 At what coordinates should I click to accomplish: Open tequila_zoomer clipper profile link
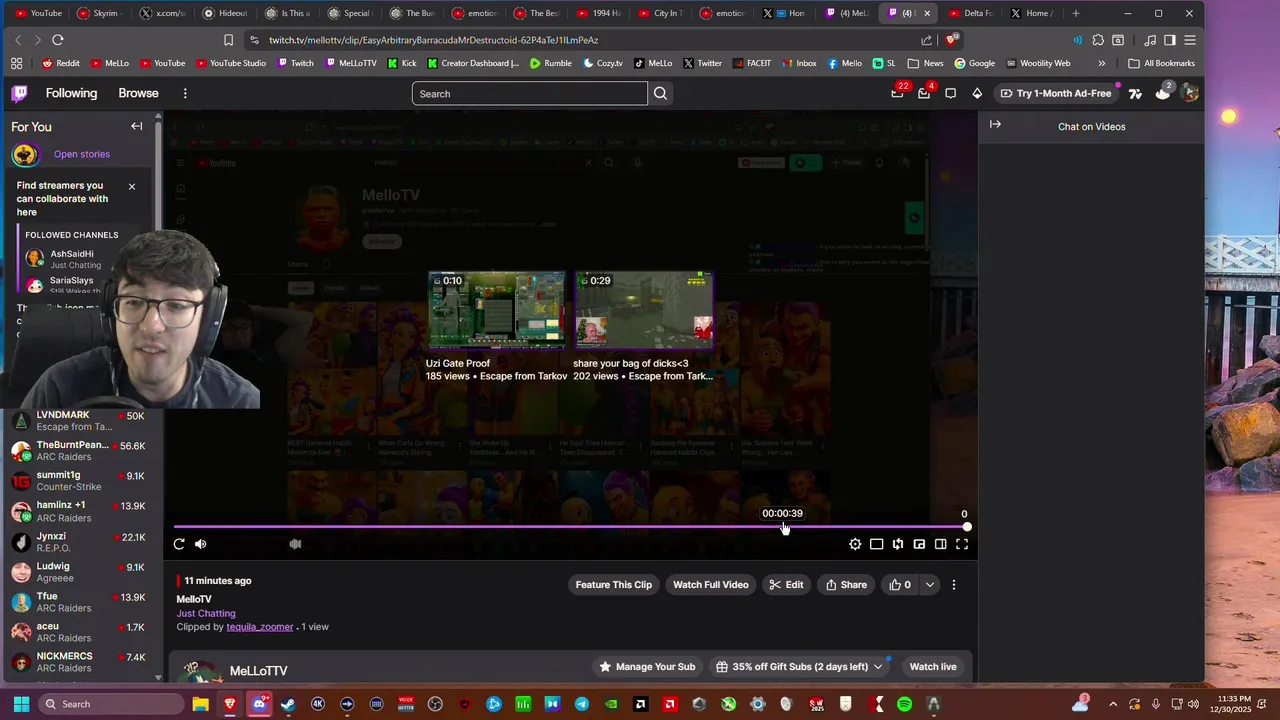click(260, 627)
